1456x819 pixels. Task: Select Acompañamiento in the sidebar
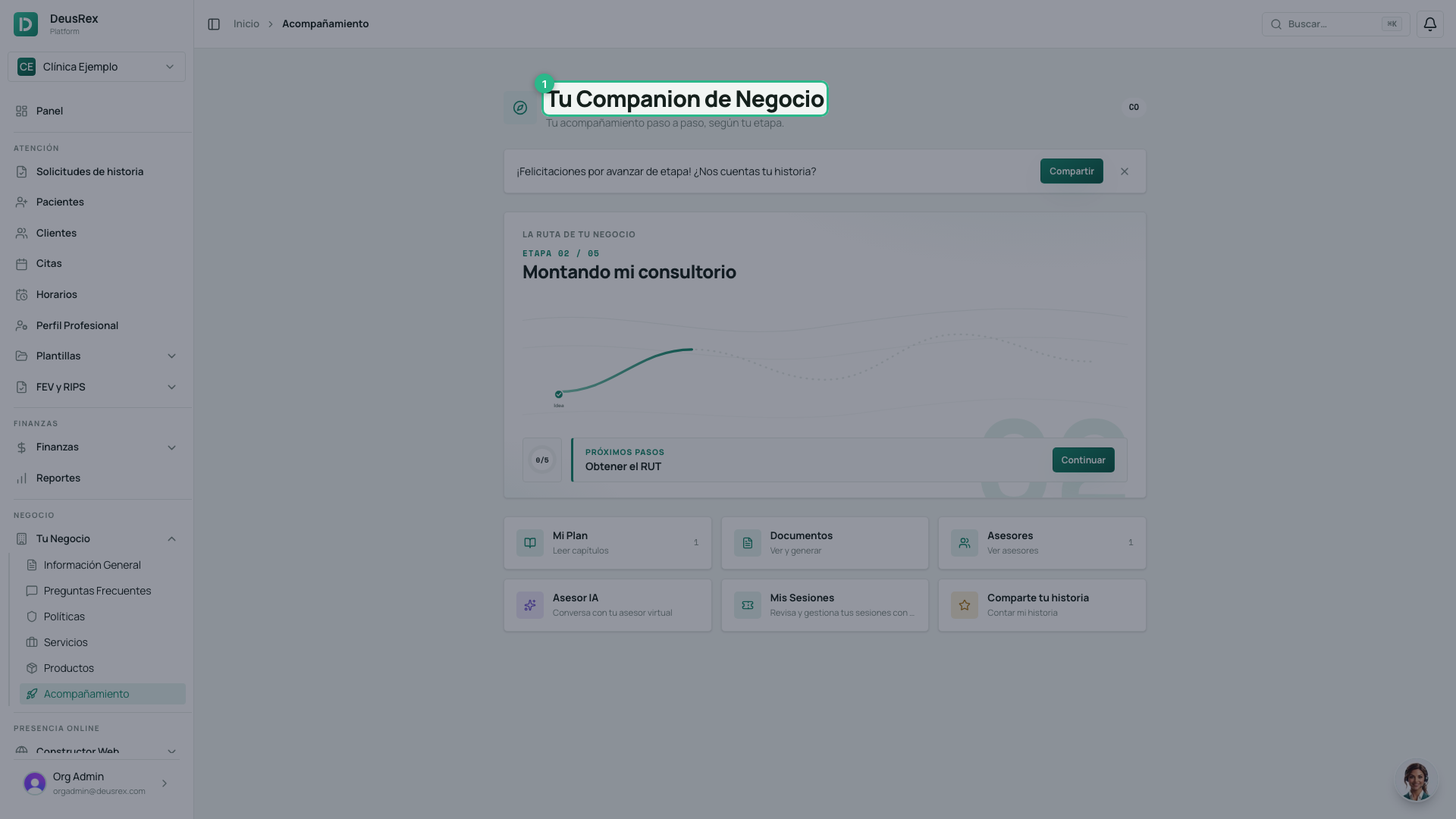(x=102, y=694)
